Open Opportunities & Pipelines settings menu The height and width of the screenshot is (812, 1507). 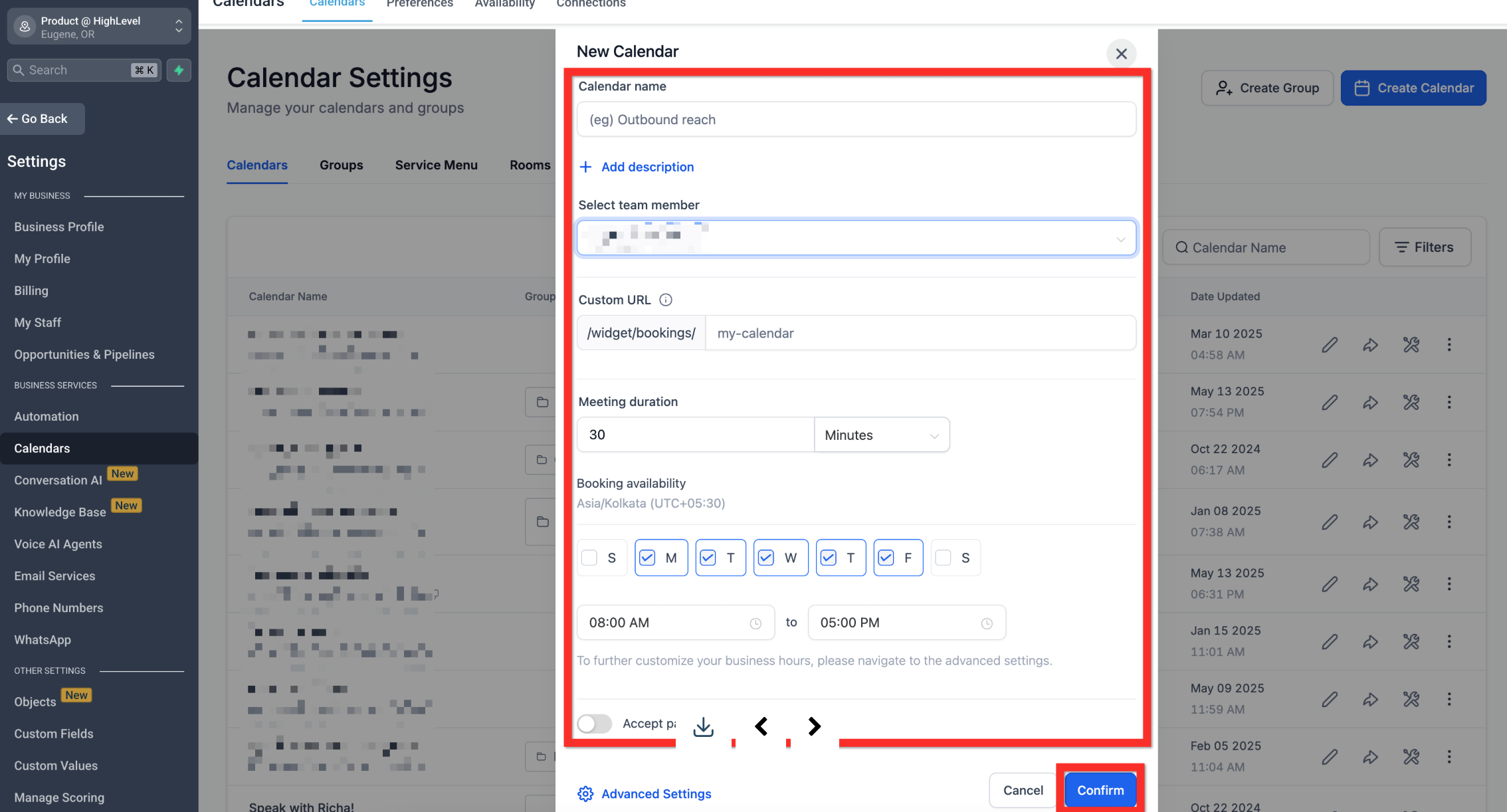point(84,354)
